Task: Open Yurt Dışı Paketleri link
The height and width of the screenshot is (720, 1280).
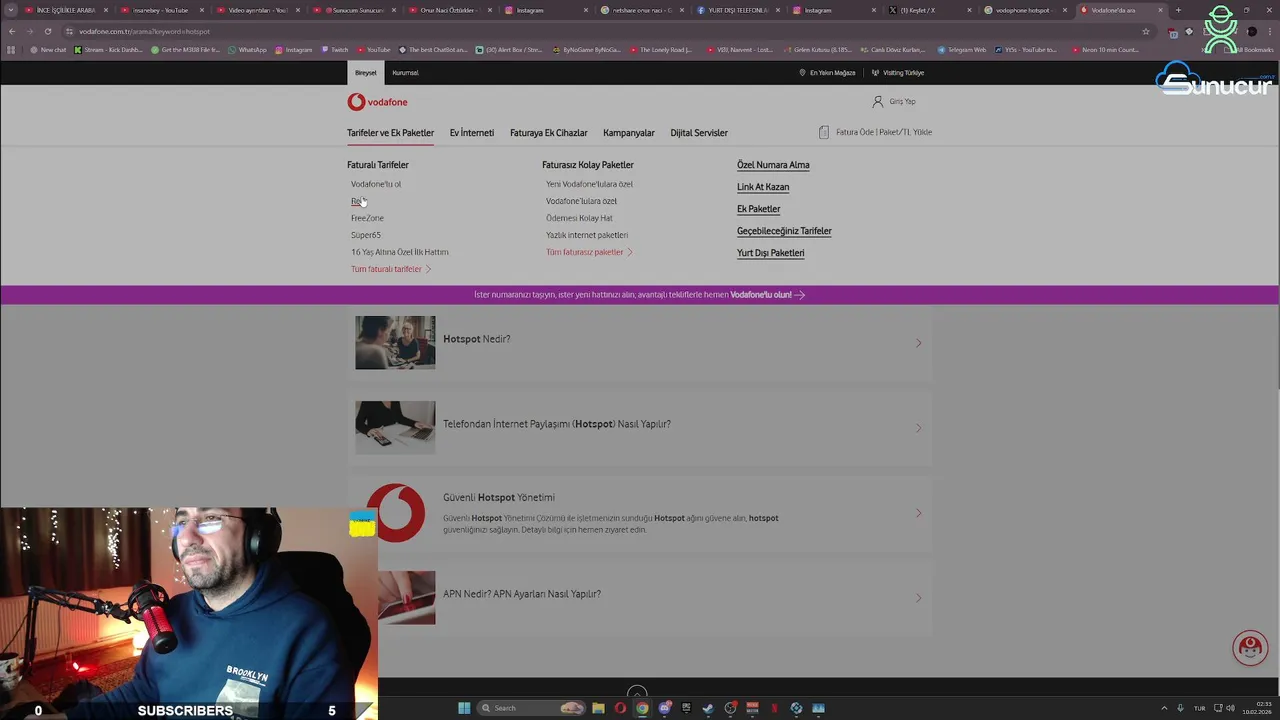Action: point(770,253)
